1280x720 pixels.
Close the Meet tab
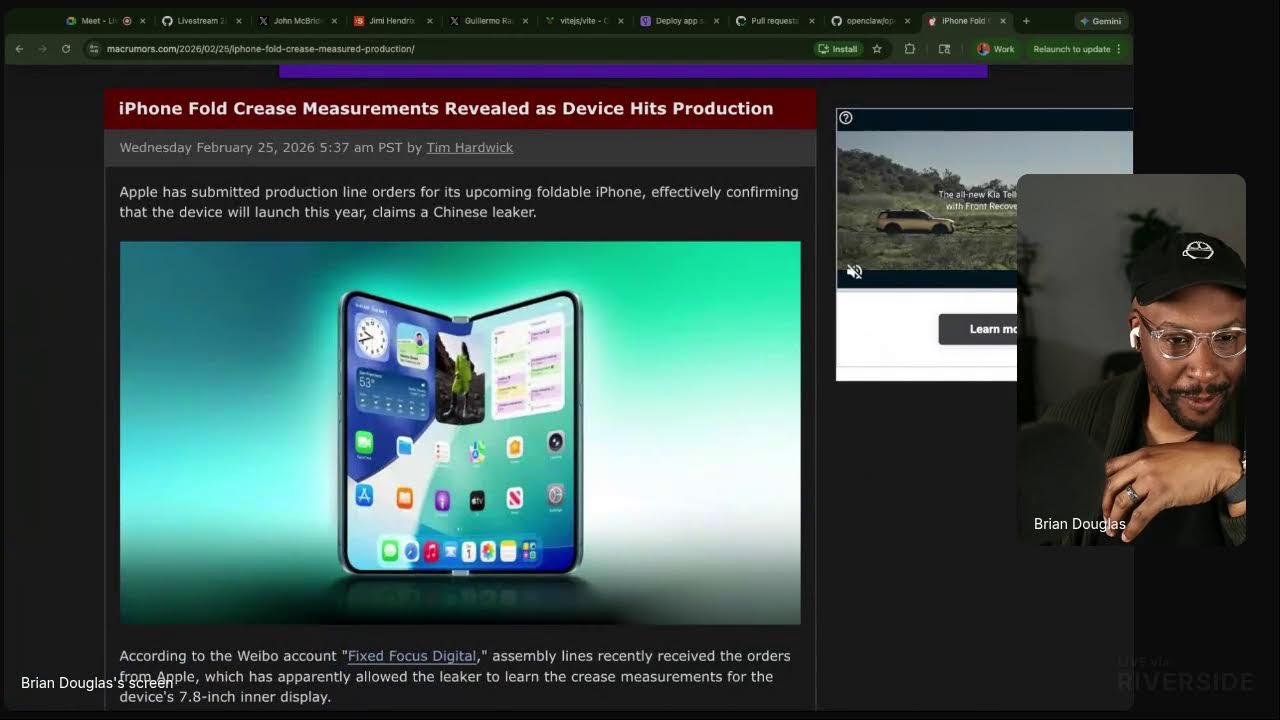coord(143,21)
